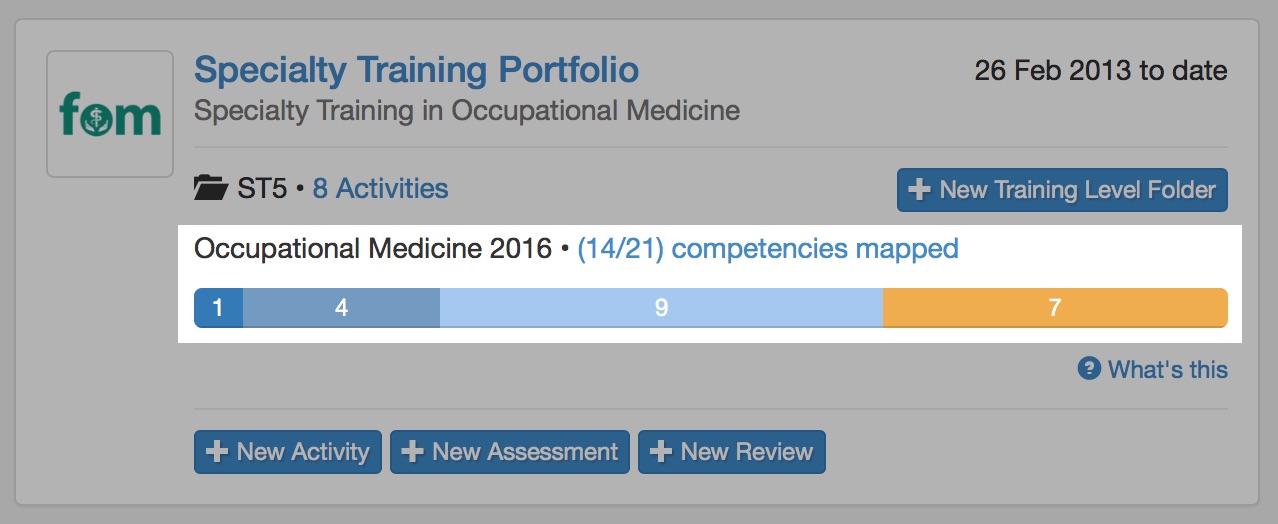This screenshot has height=524, width=1278.
Task: Select the orange segment labeled 7
Action: pyautogui.click(x=1055, y=308)
